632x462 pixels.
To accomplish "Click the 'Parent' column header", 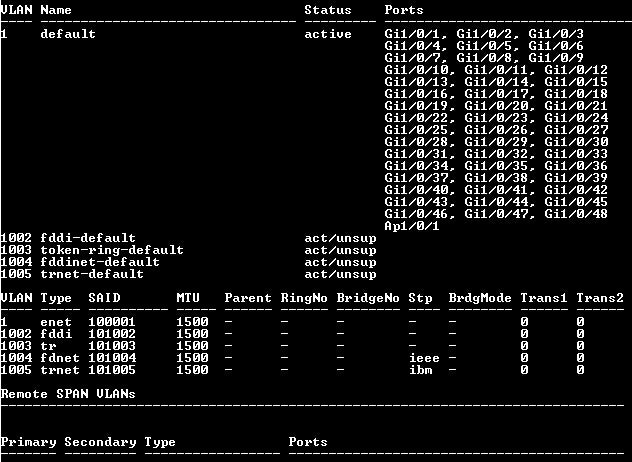I will 248,298.
